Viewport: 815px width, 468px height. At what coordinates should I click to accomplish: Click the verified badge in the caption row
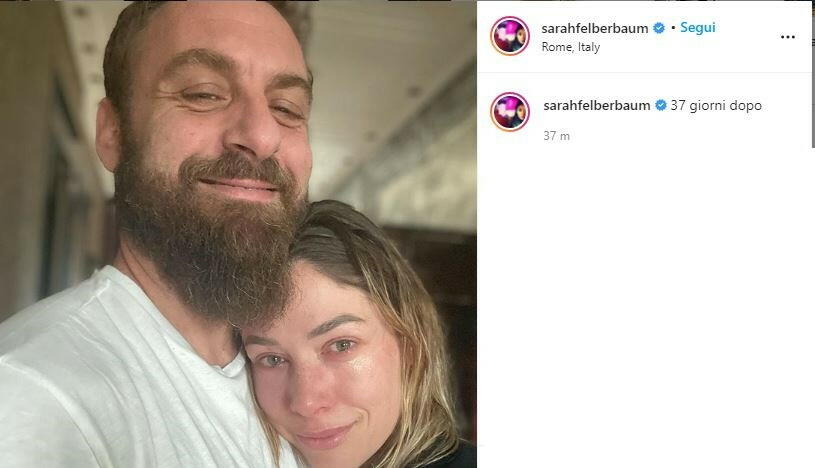coord(661,106)
